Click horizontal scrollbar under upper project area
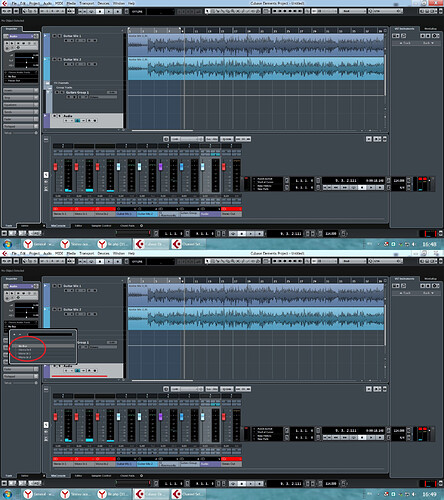The width and height of the screenshot is (444, 500). (x=162, y=130)
